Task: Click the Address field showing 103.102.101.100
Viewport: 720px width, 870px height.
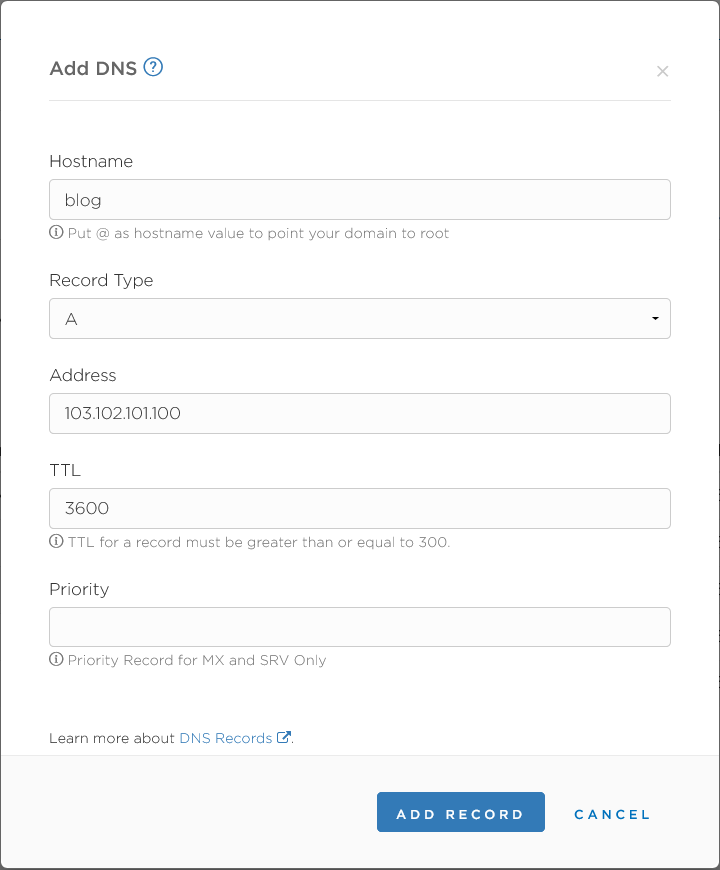Action: pos(360,413)
